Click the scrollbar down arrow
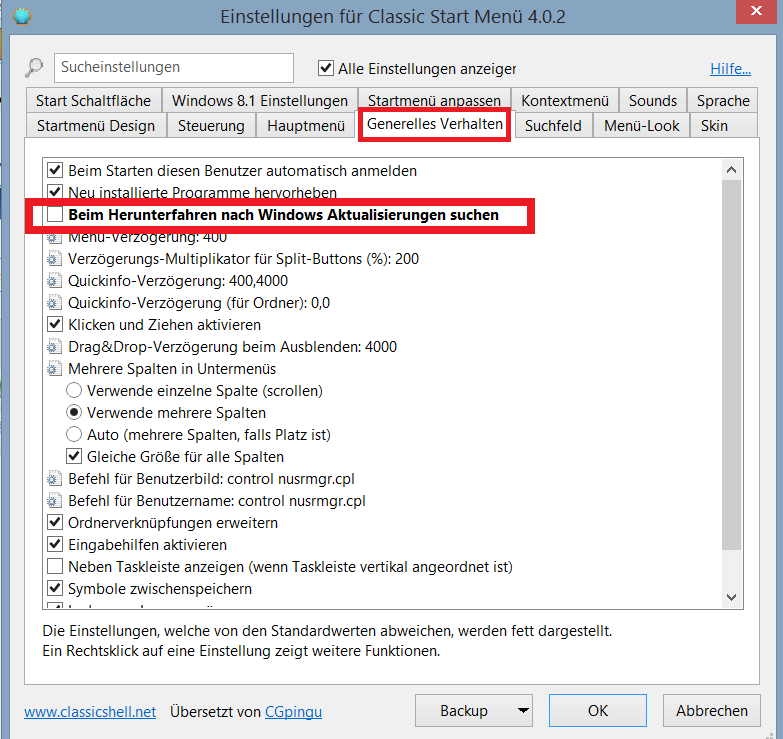This screenshot has height=739, width=783. 732,597
